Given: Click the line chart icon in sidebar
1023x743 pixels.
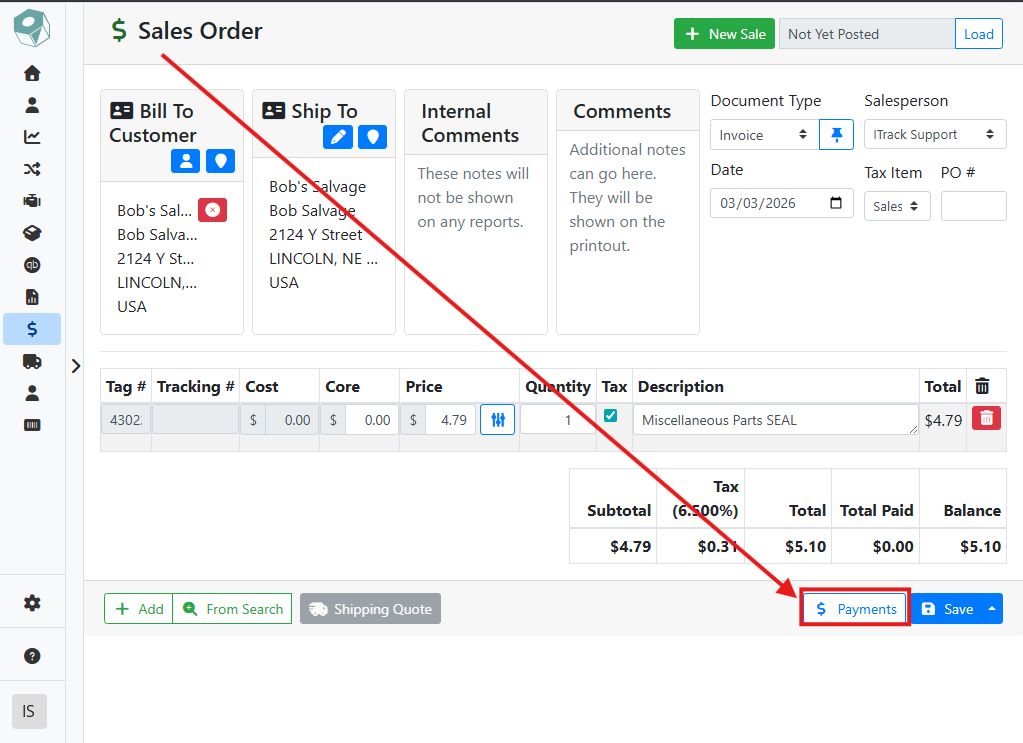Looking at the screenshot, I should click(32, 137).
